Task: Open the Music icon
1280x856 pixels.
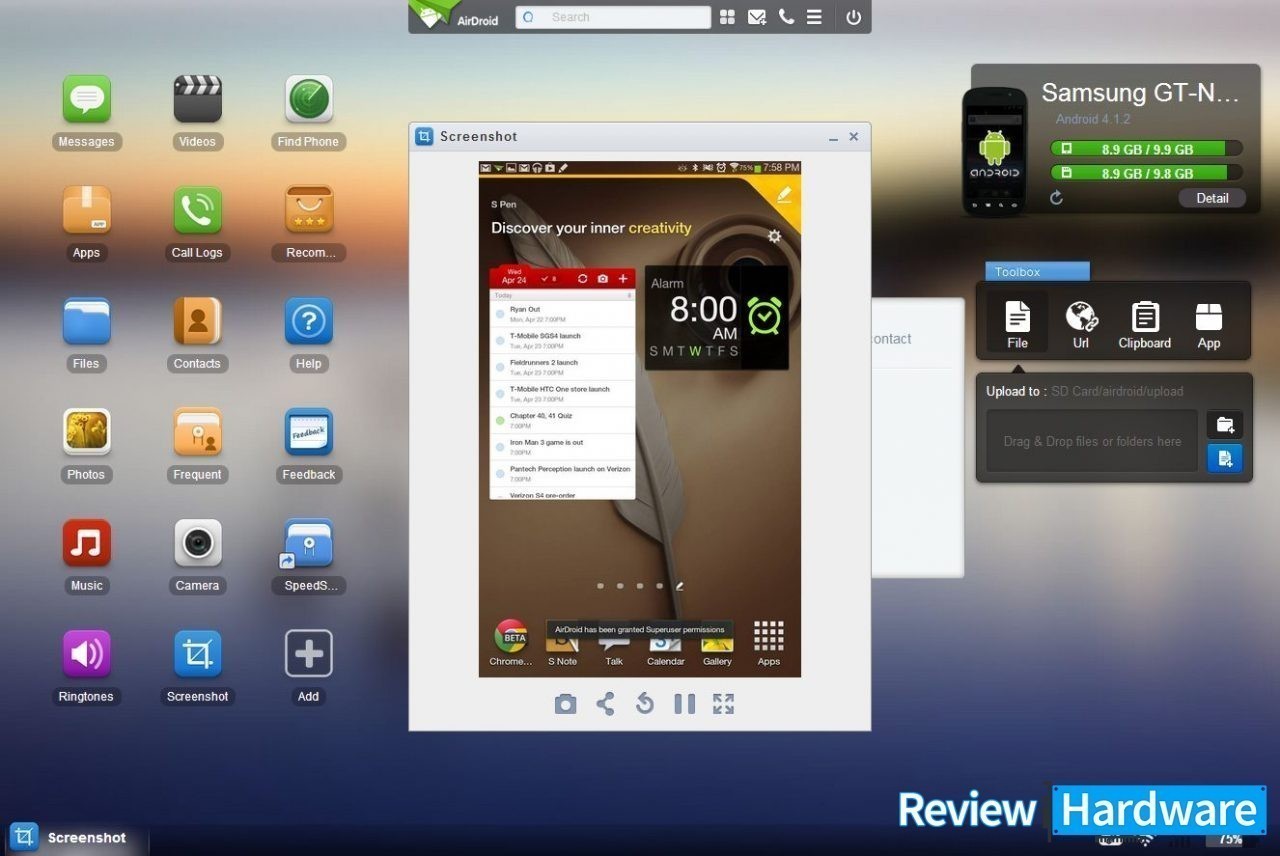Action: [x=87, y=543]
